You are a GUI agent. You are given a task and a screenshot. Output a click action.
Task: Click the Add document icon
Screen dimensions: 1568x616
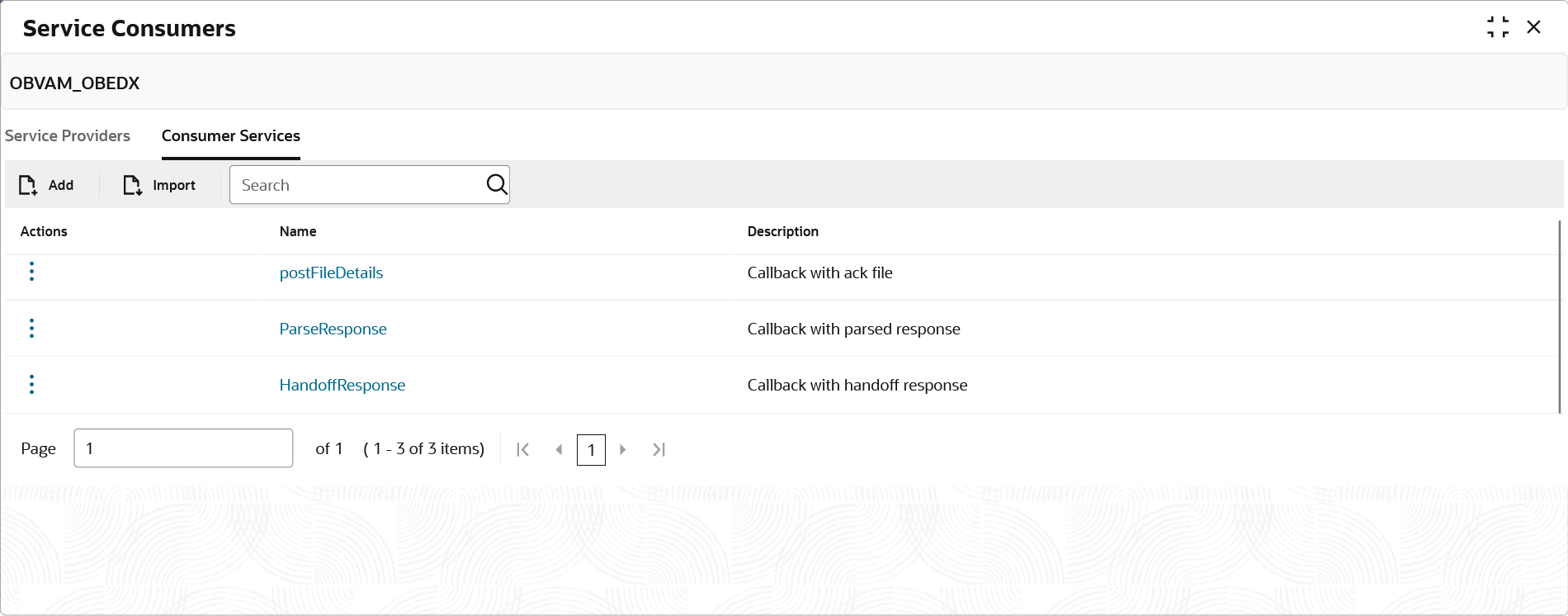[x=28, y=185]
